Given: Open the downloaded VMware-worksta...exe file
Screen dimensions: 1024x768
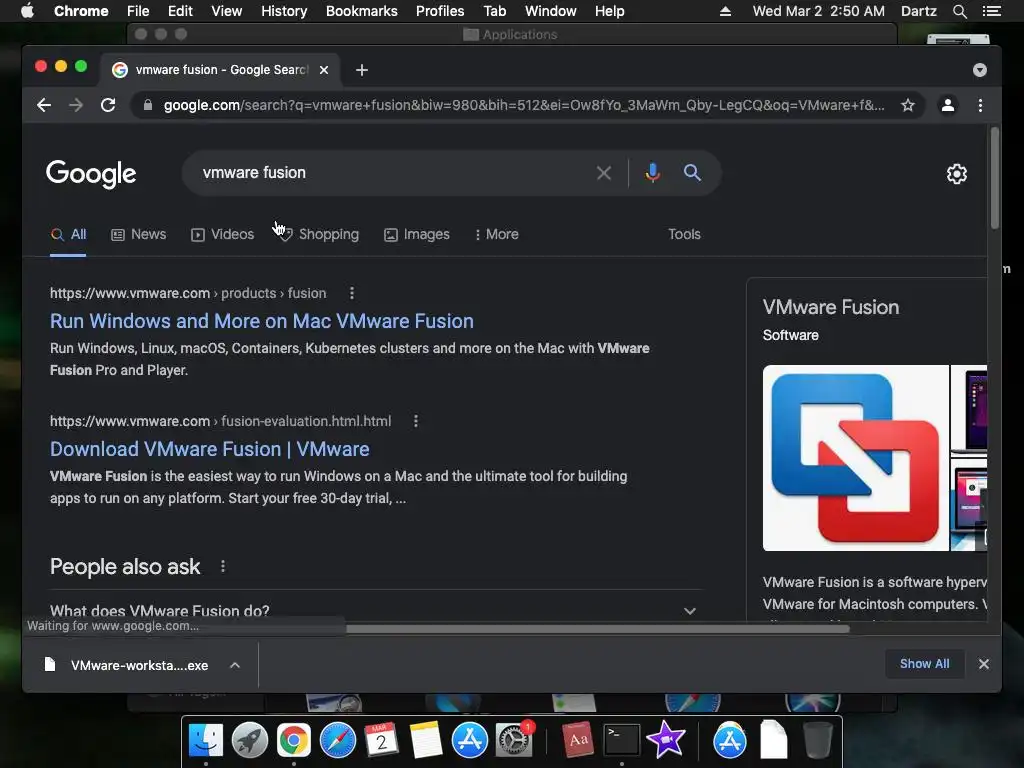Looking at the screenshot, I should pos(127,665).
